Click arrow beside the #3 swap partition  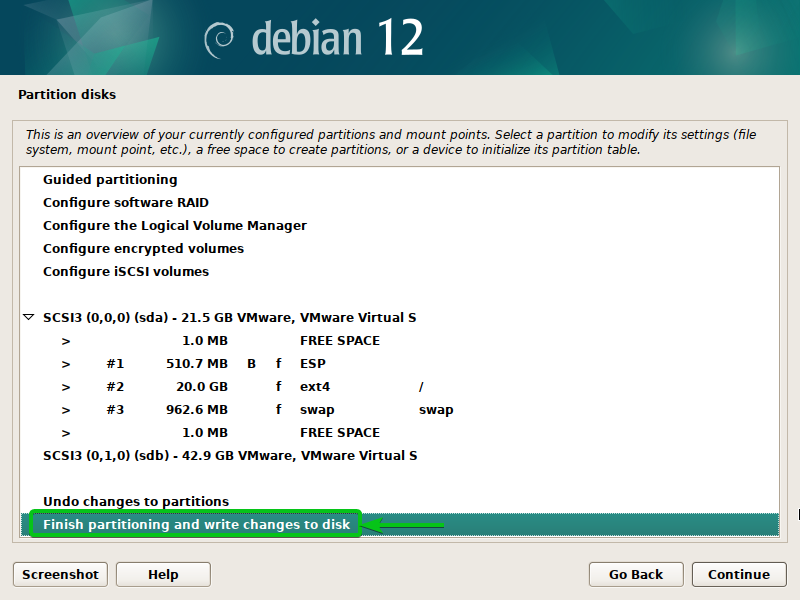click(66, 410)
